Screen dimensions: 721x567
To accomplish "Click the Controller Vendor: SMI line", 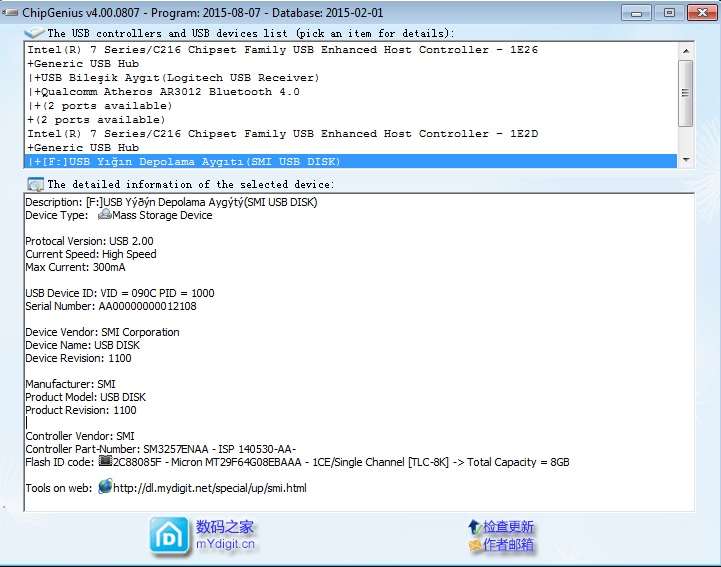I will point(80,436).
